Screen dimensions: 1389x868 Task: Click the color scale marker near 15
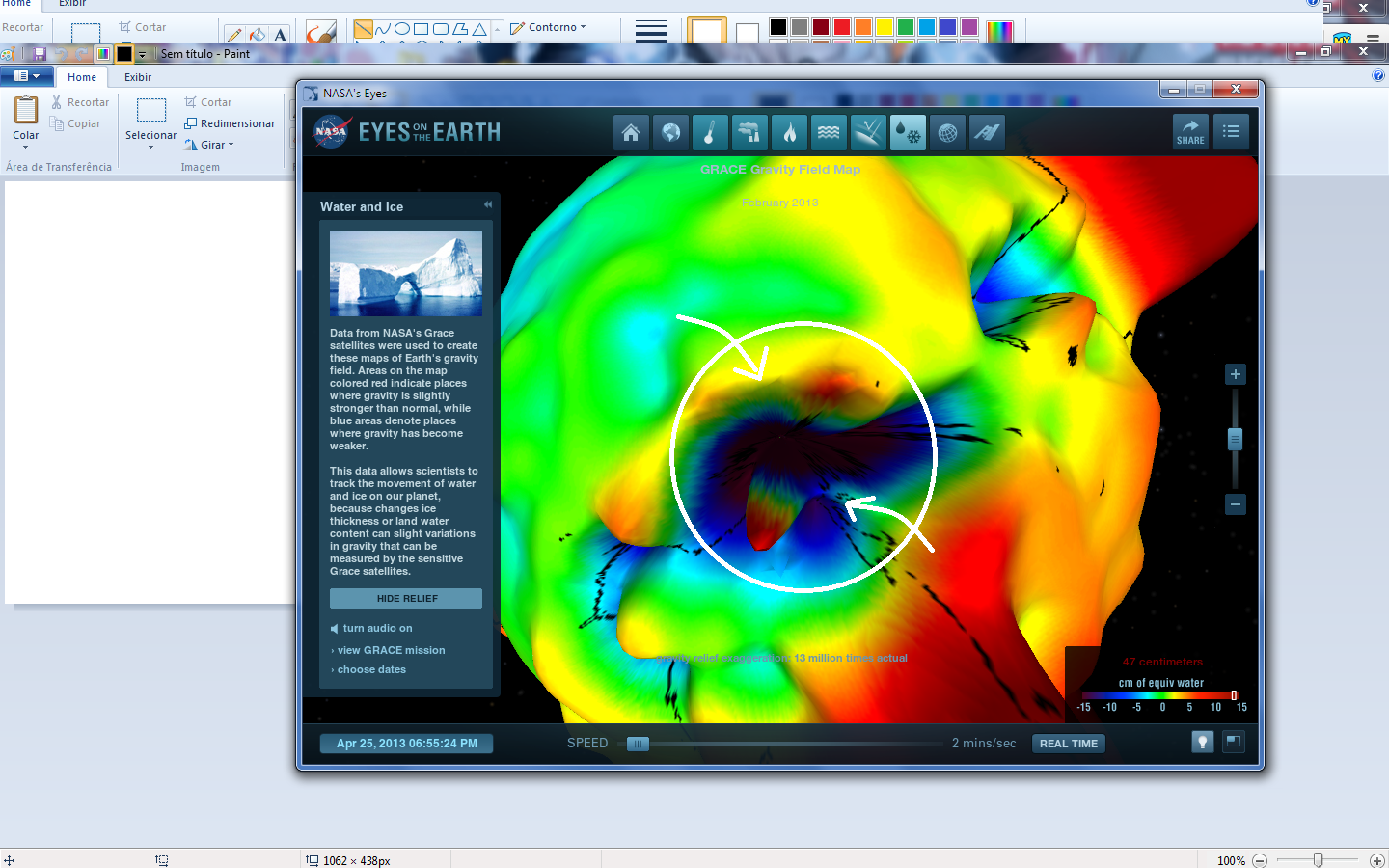[x=1234, y=695]
